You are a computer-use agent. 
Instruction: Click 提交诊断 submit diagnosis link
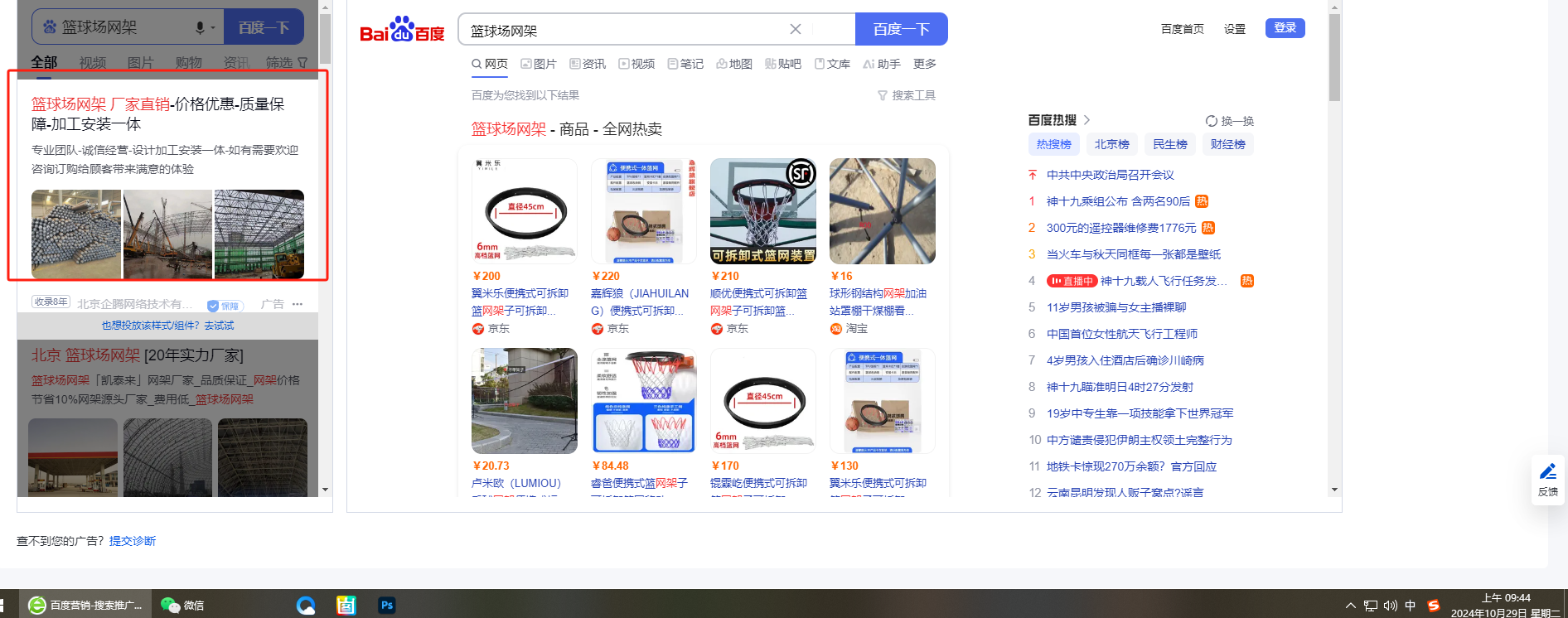coord(133,541)
